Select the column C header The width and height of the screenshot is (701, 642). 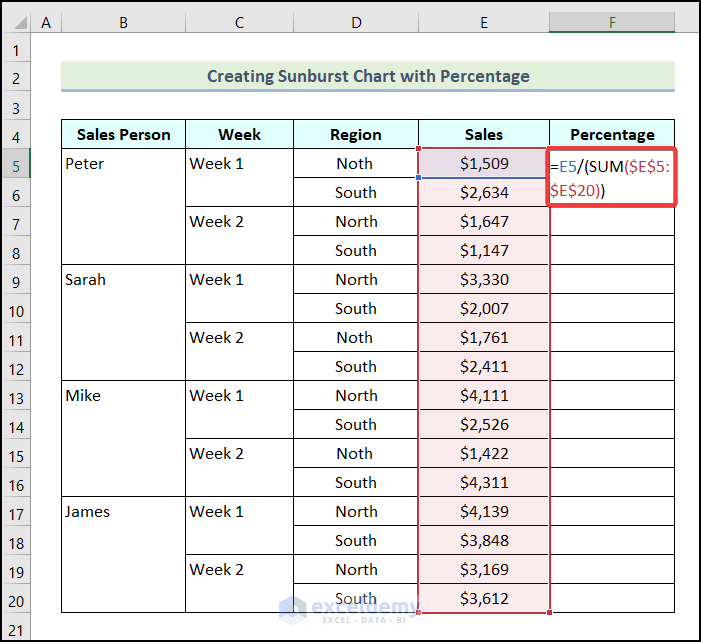pos(239,21)
